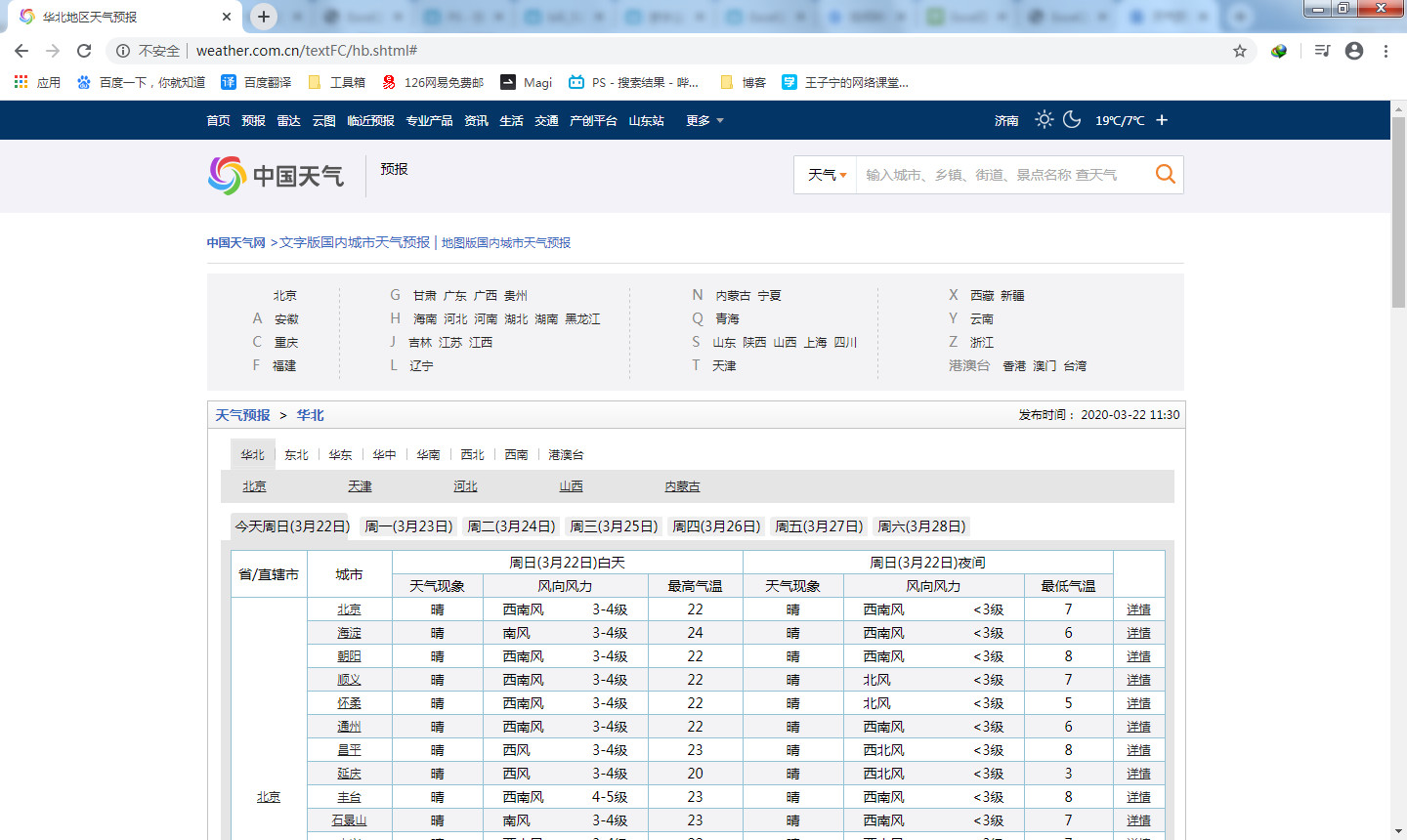This screenshot has height=840, width=1407.
Task: Select the 周三(3月25日) forecast tab
Action: pos(614,526)
